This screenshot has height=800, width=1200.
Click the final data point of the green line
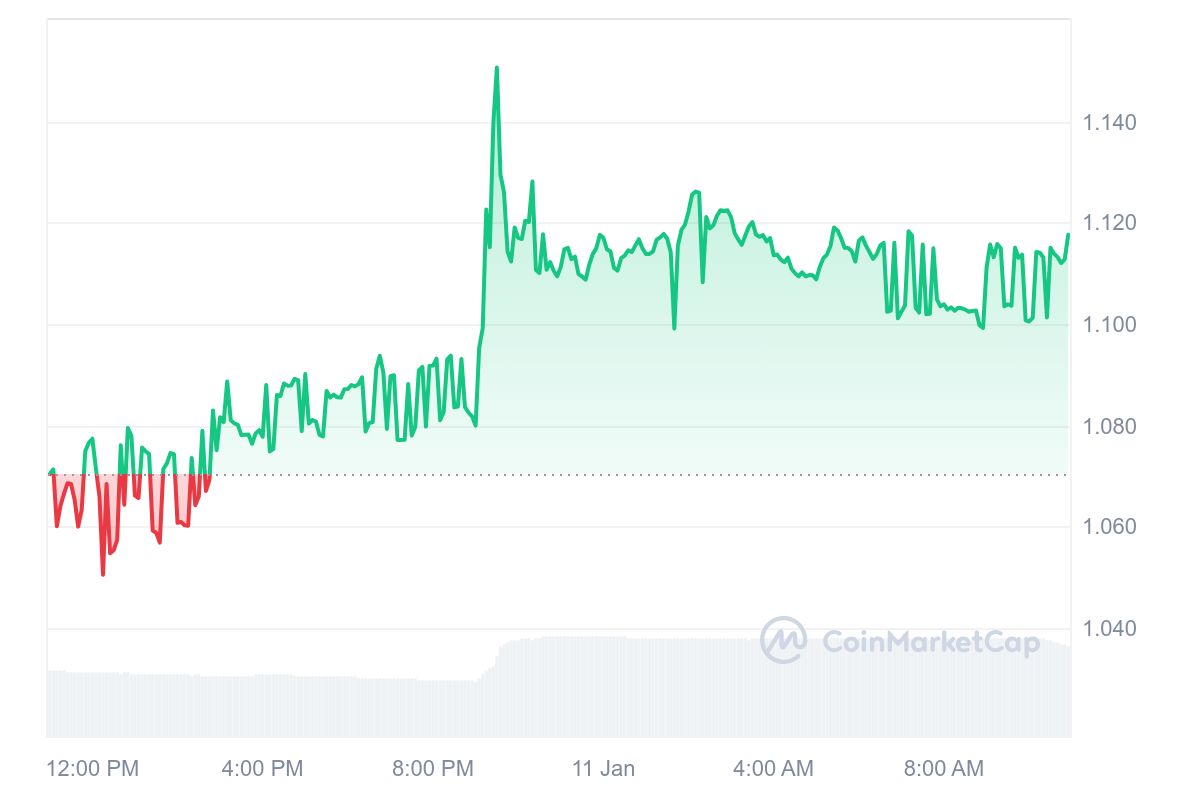point(1068,235)
